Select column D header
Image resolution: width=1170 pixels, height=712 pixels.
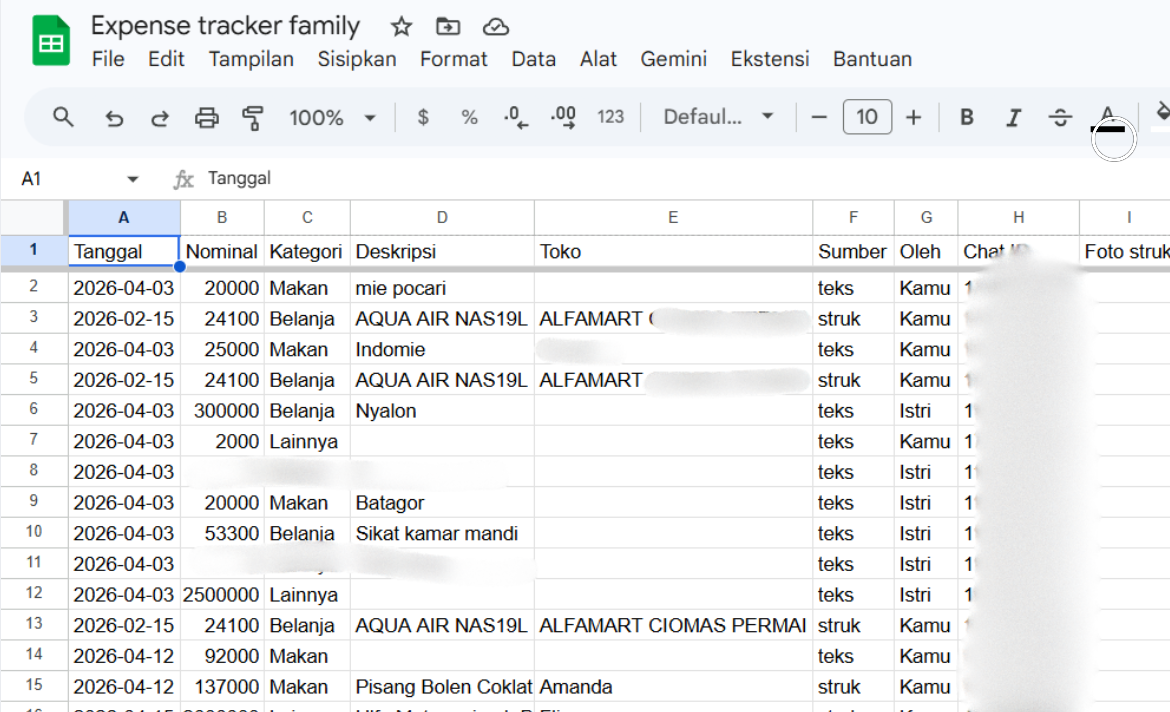click(x=442, y=217)
